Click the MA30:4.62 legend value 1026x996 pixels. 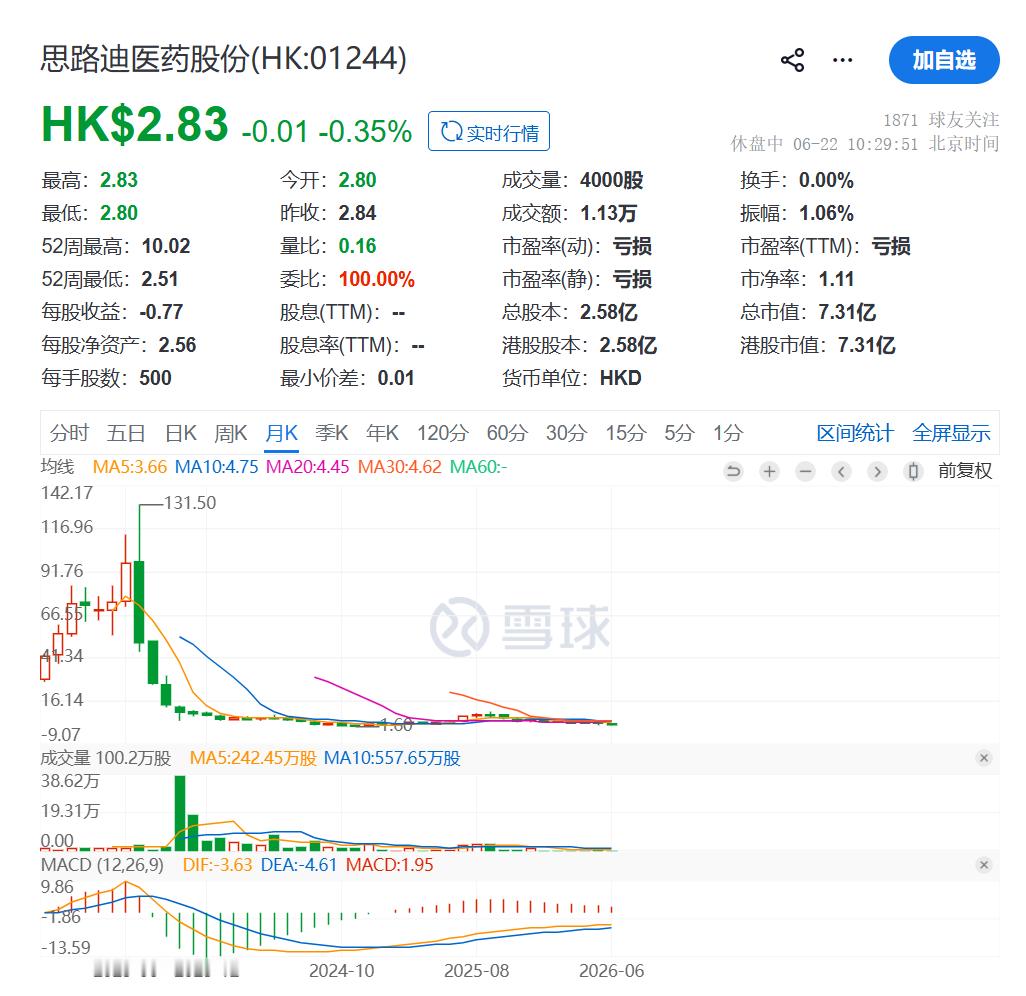[x=400, y=467]
